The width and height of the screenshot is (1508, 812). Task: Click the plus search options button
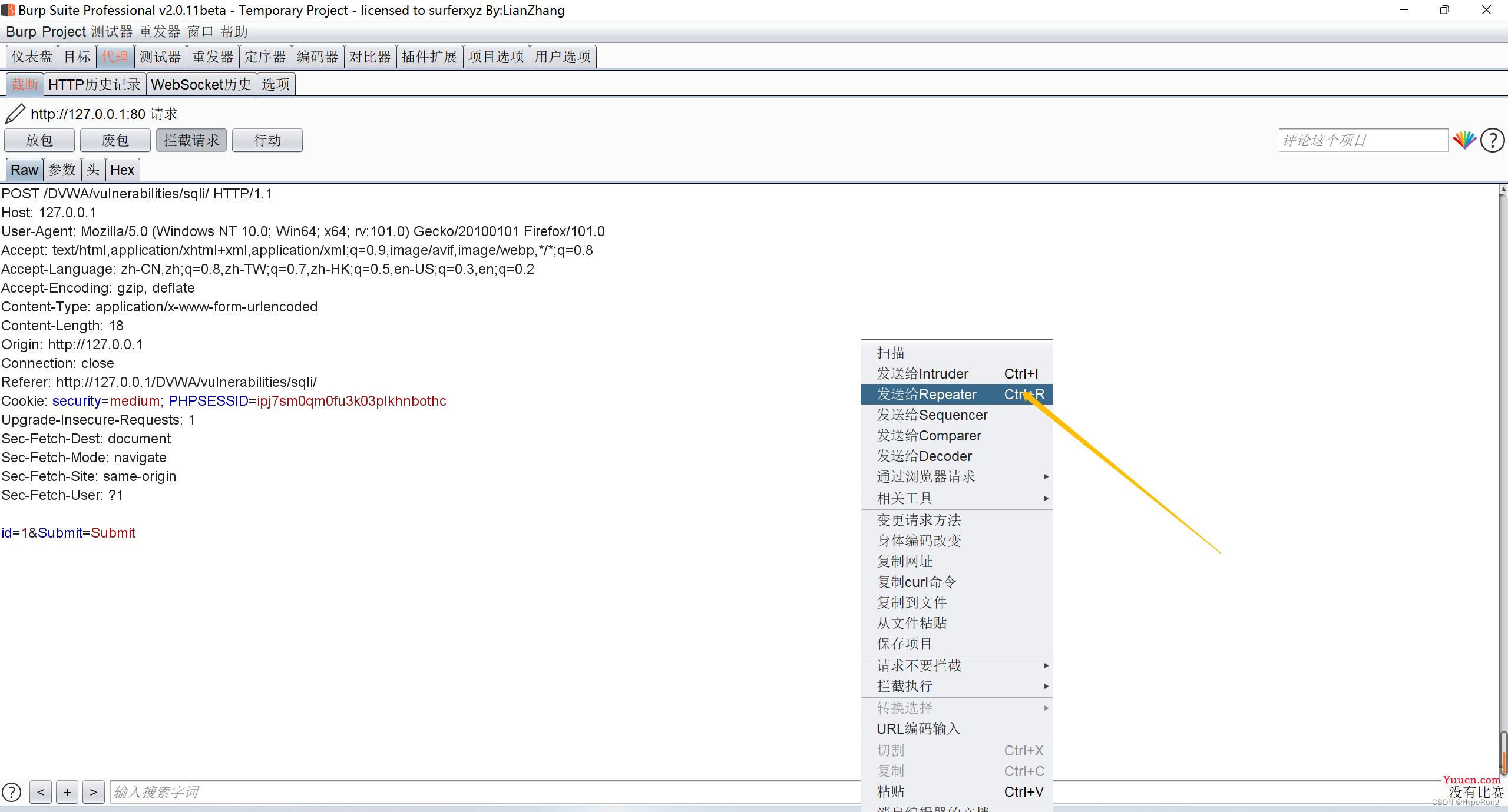(67, 792)
